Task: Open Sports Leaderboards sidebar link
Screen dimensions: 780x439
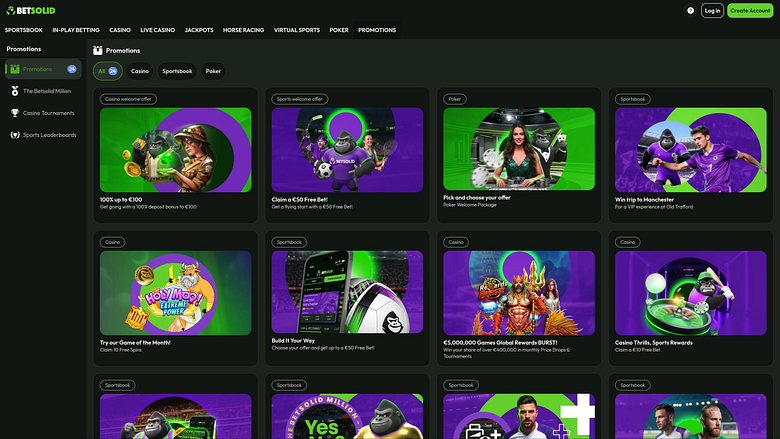Action: tap(50, 135)
